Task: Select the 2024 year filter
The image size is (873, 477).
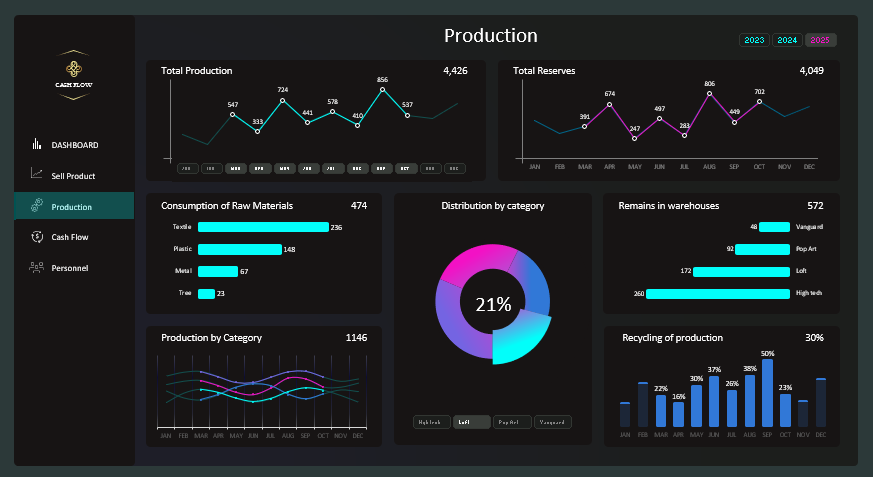Action: (787, 40)
